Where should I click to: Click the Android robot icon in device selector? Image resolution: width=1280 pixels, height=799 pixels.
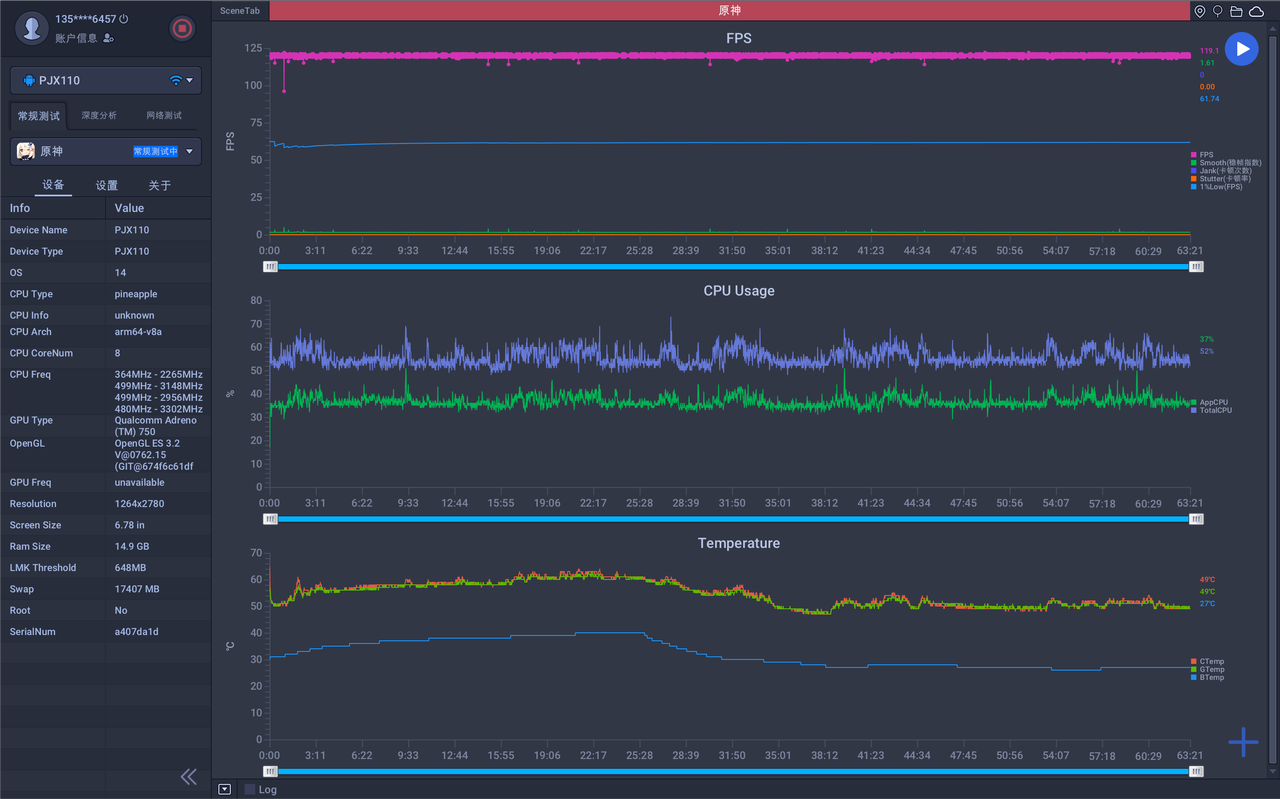click(x=29, y=80)
